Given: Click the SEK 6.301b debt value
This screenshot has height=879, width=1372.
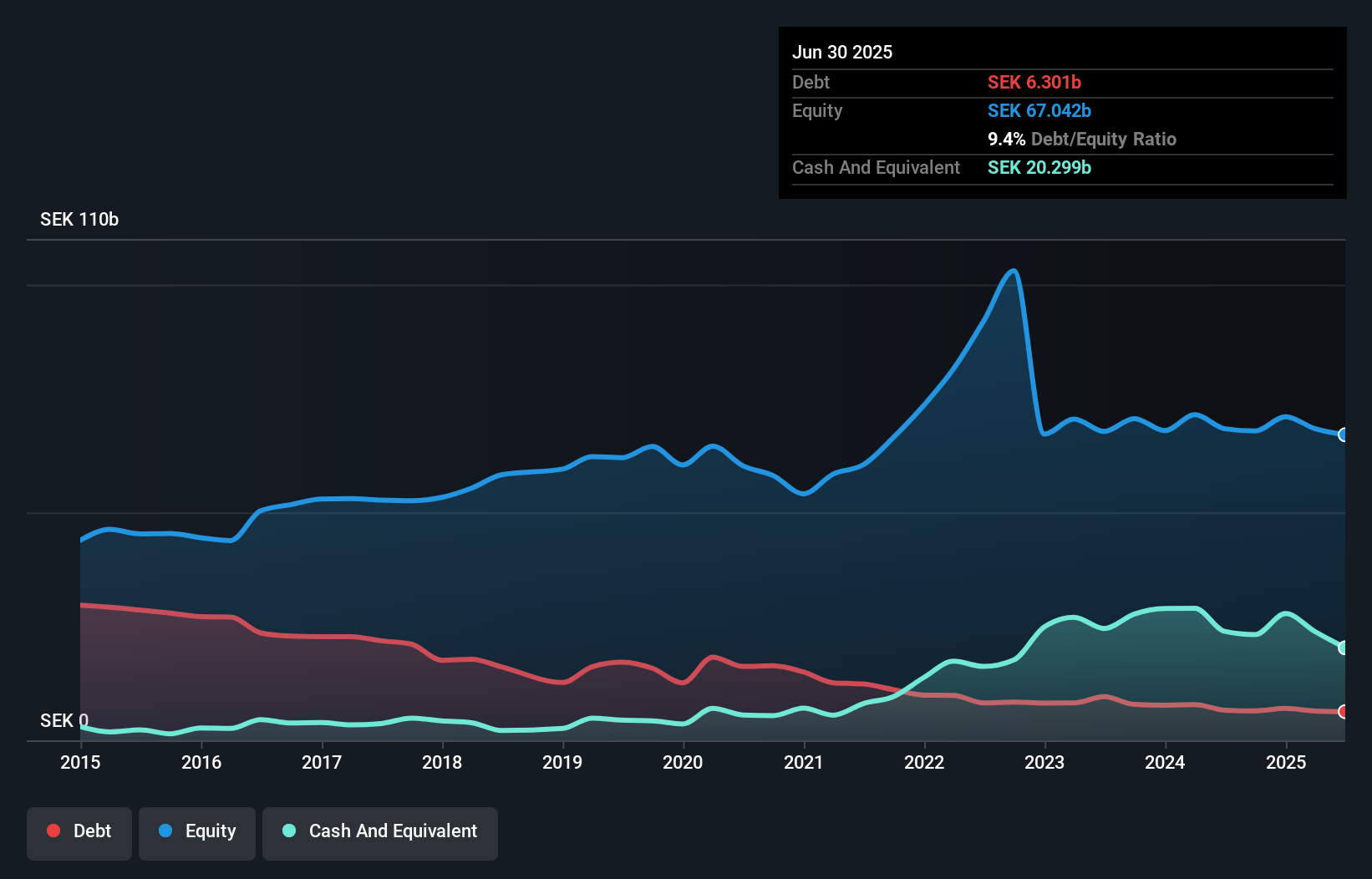Looking at the screenshot, I should click(1034, 82).
